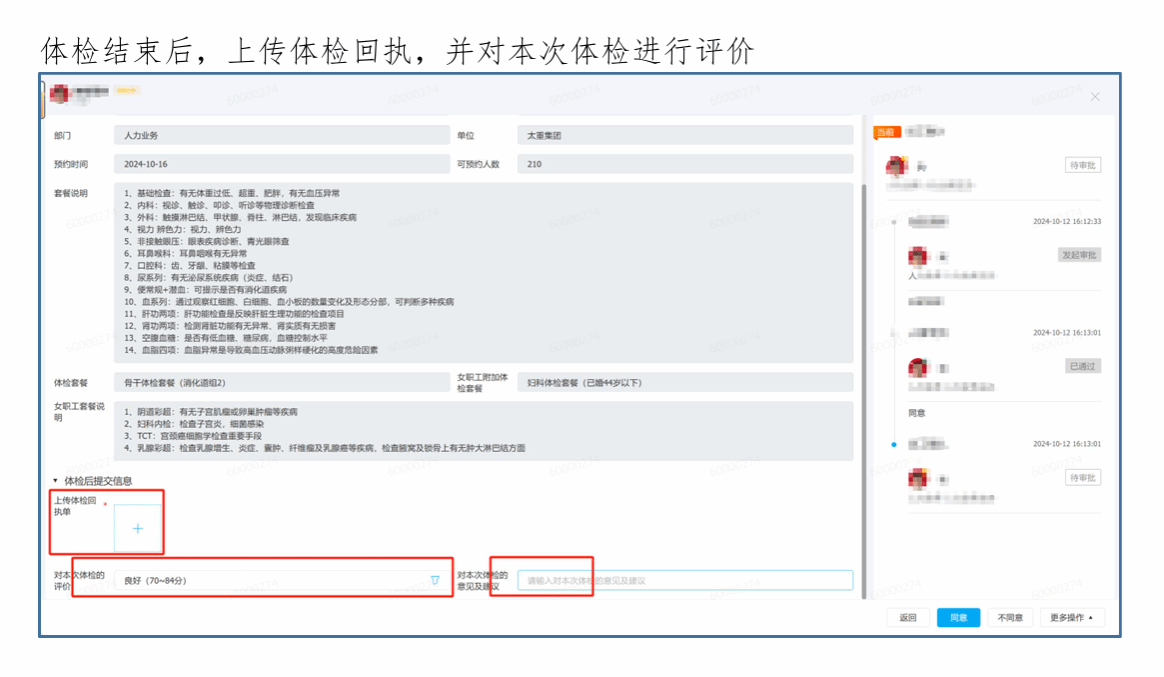Click the form's vertical scrollbar

tap(862, 300)
